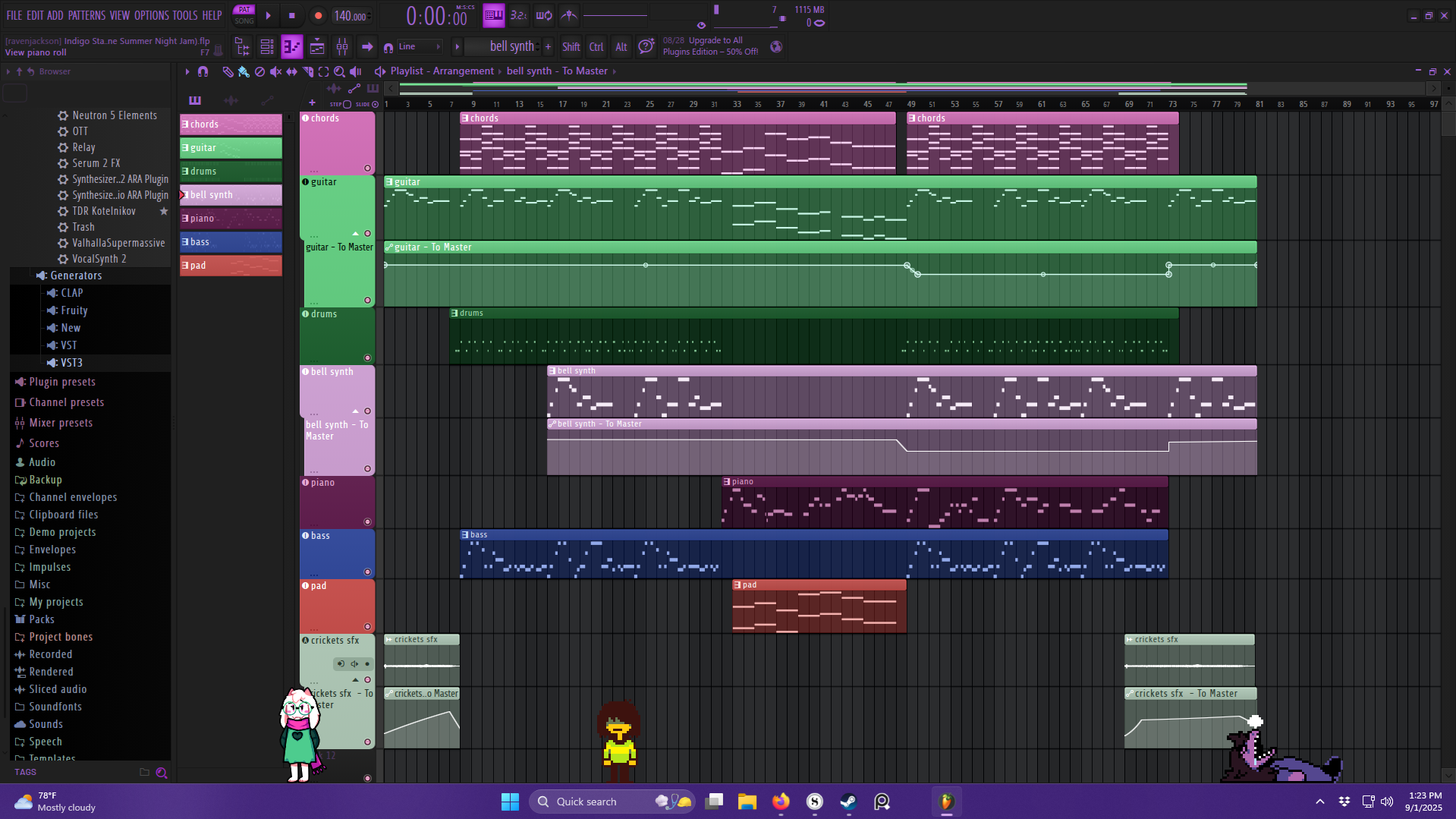
Task: Show pattern clips in the picker panel
Action: 195,100
